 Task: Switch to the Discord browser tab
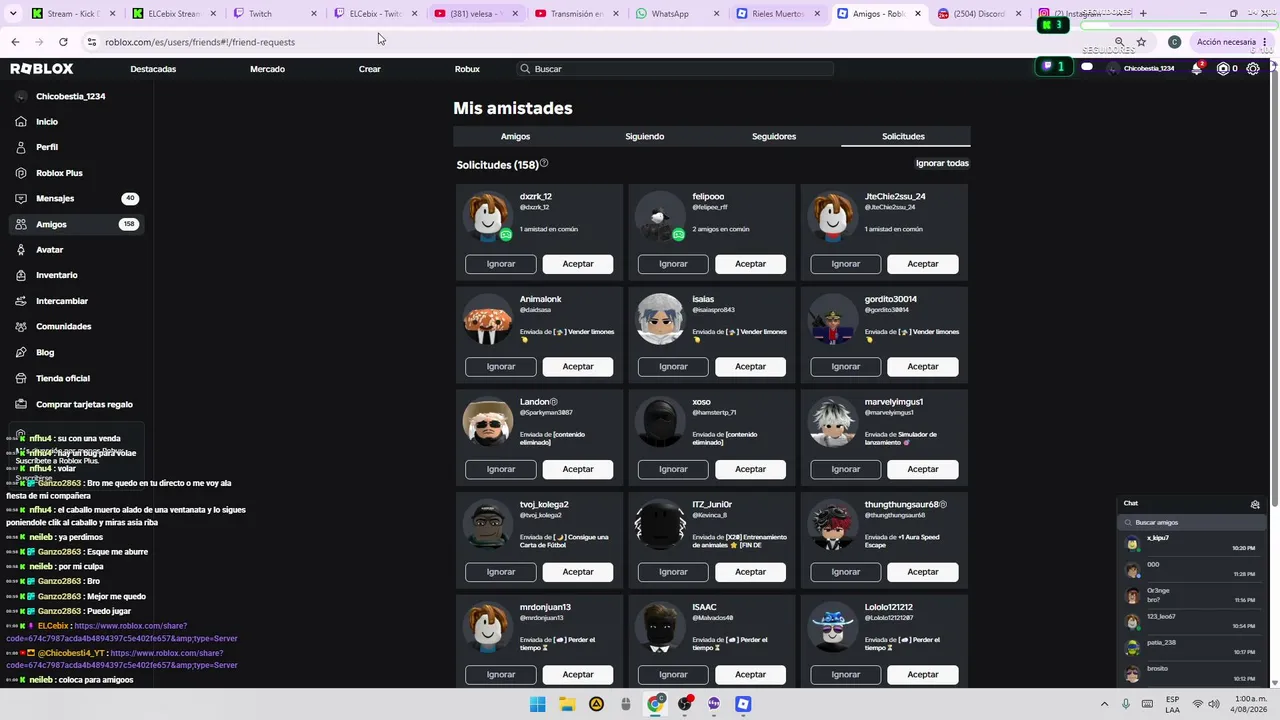(979, 14)
